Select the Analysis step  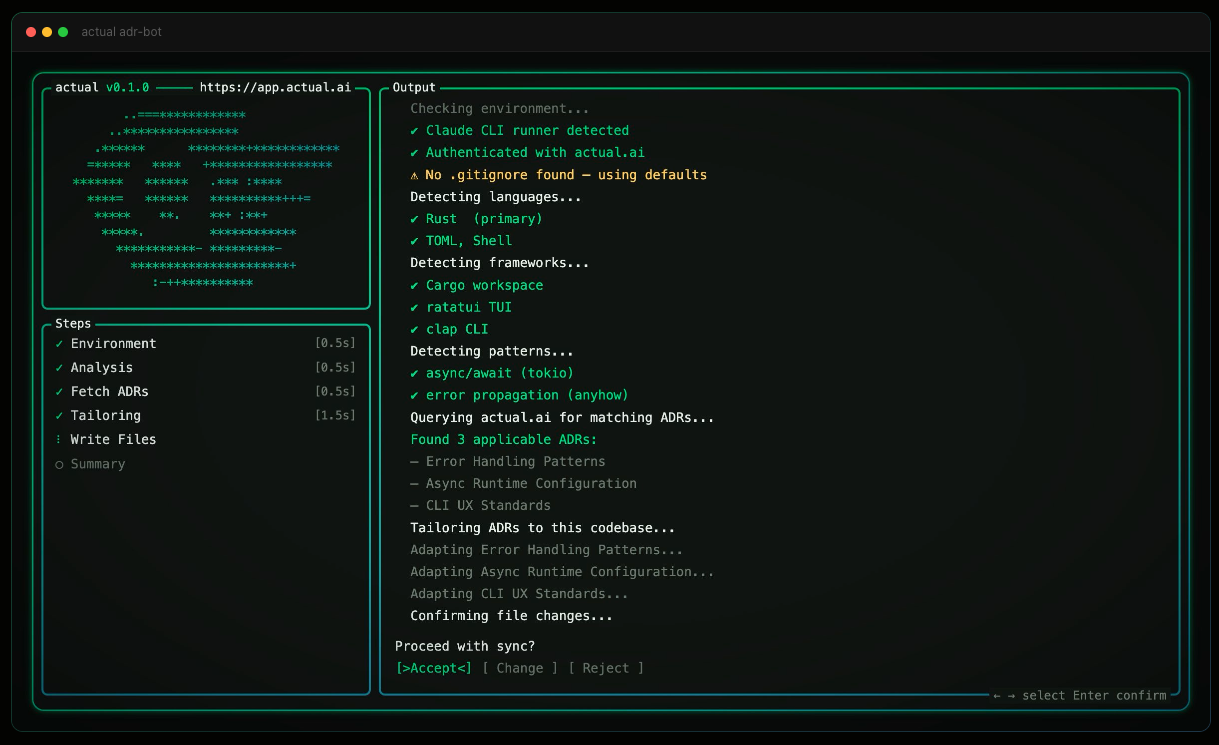(x=101, y=367)
